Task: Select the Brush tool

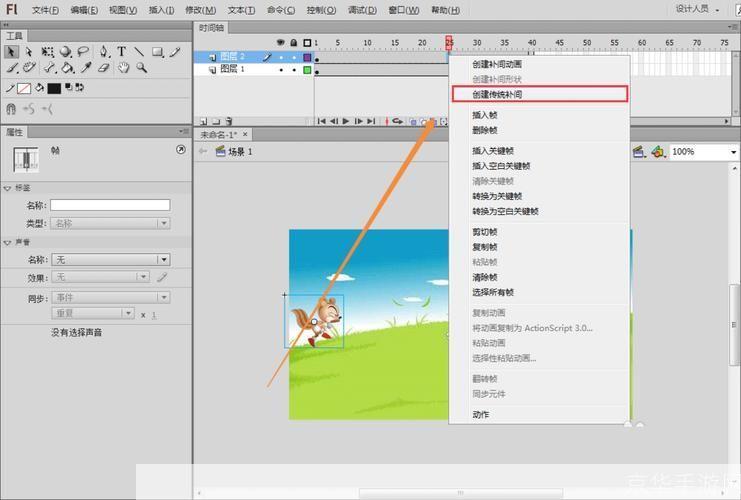Action: point(11,68)
